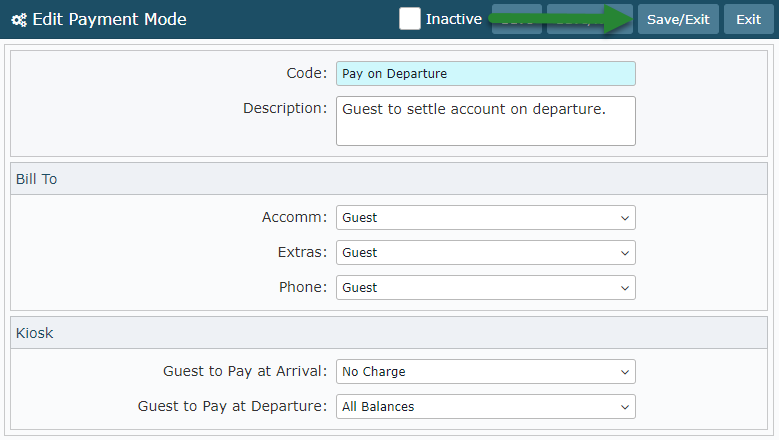Click the Exit button
Screen dimensions: 779x440
tap(748, 19)
